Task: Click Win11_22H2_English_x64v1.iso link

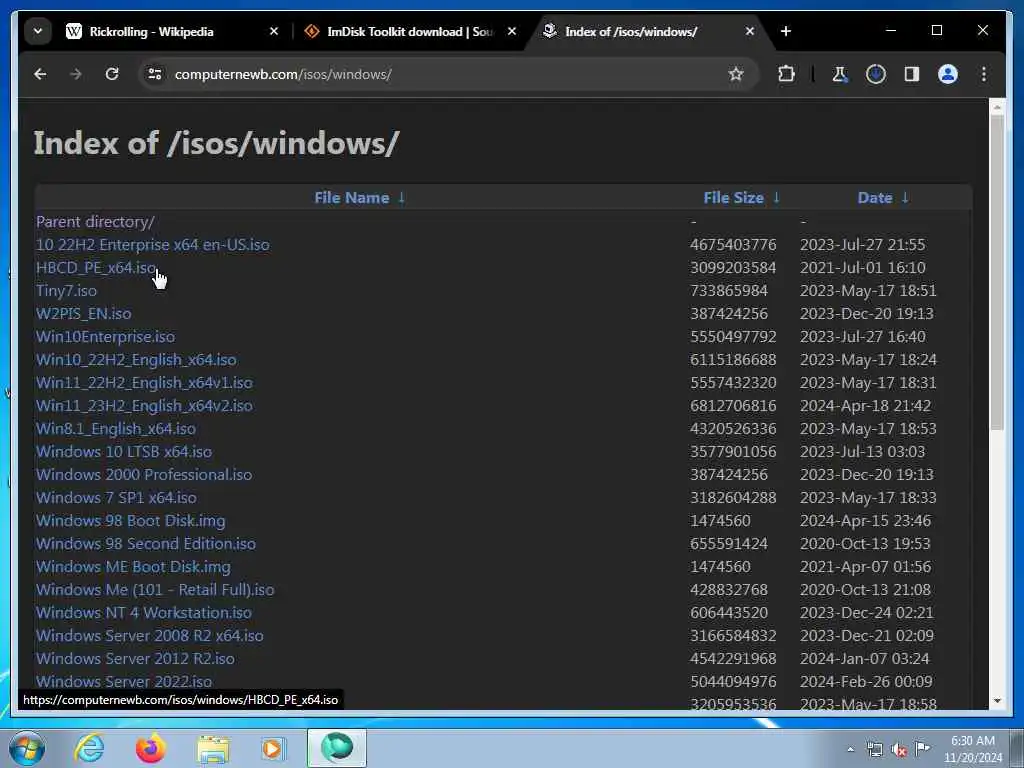Action: click(144, 383)
